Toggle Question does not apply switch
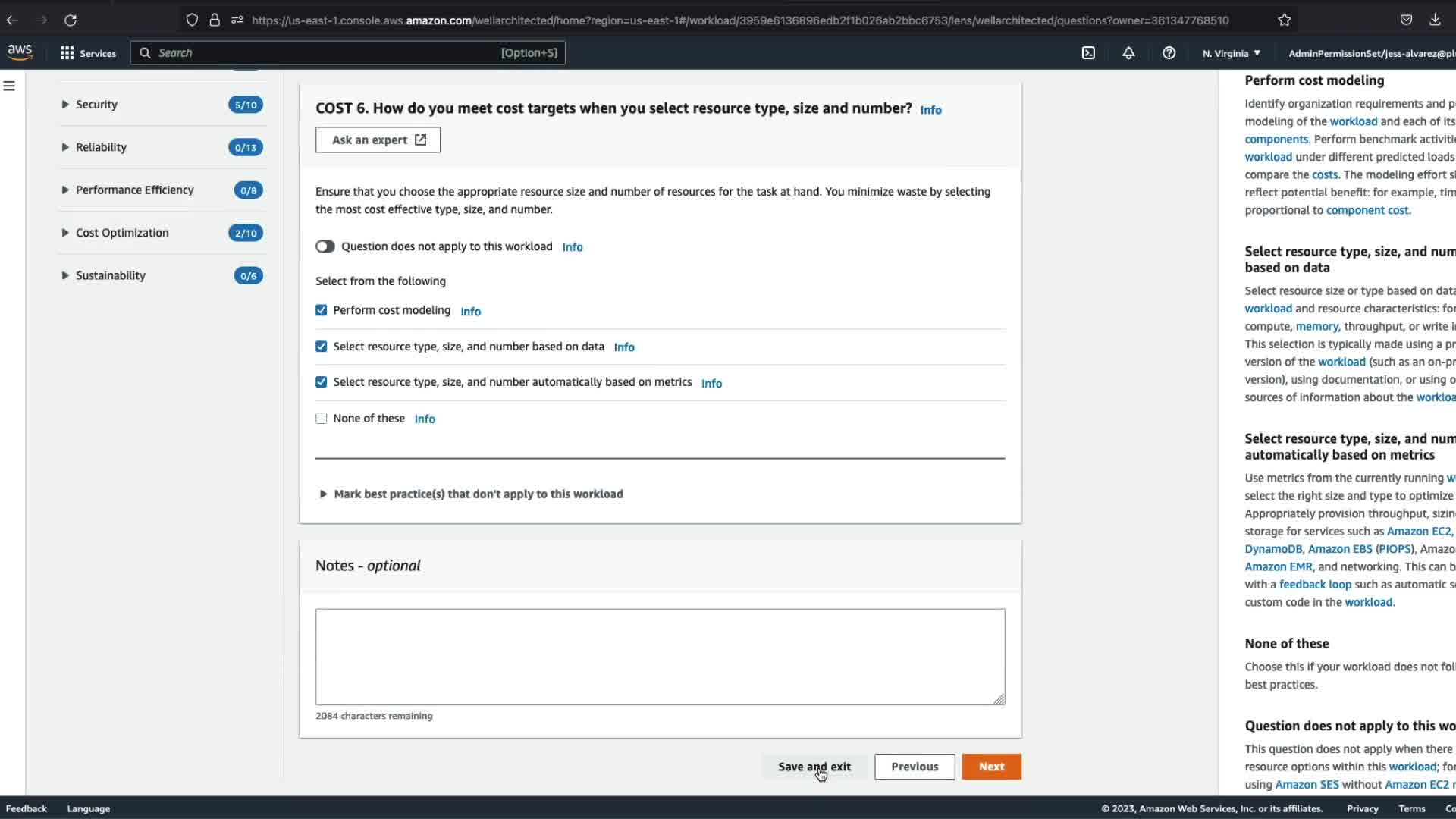 pos(325,246)
